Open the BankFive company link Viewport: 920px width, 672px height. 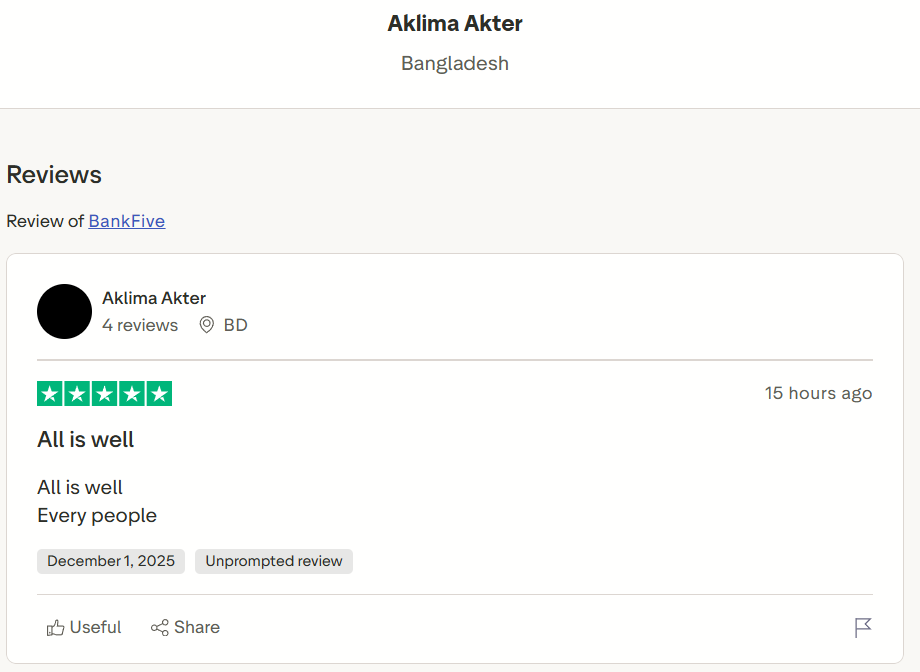pos(127,221)
